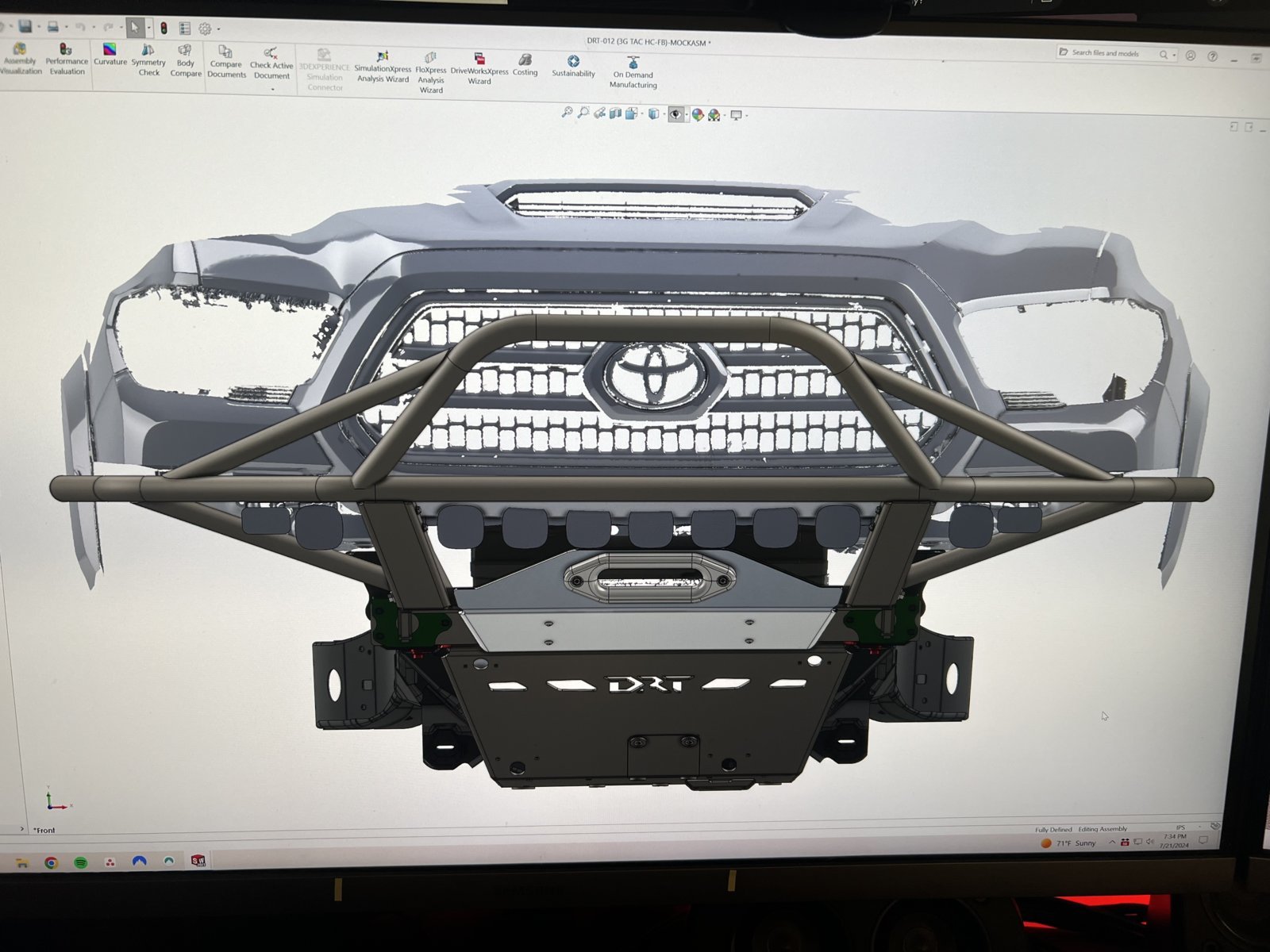The height and width of the screenshot is (952, 1270).
Task: Open the Help question mark icon
Action: [1213, 56]
